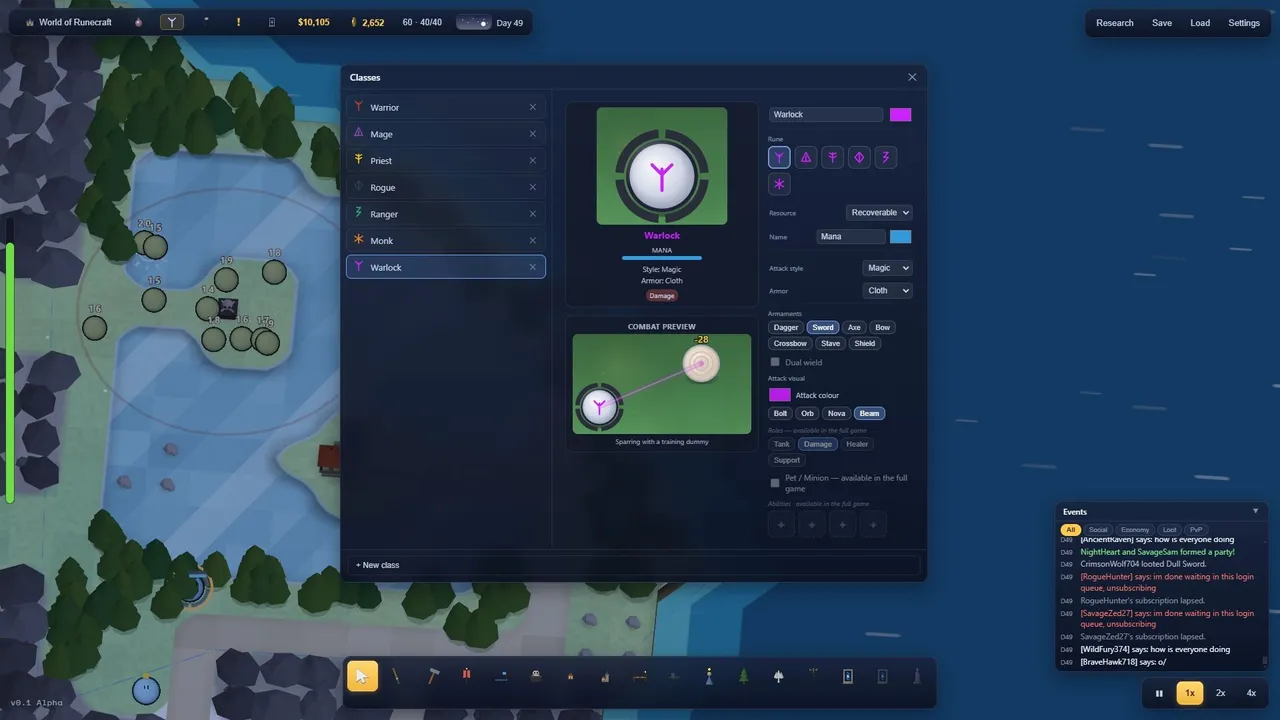Select the hammer build tool

coord(432,676)
